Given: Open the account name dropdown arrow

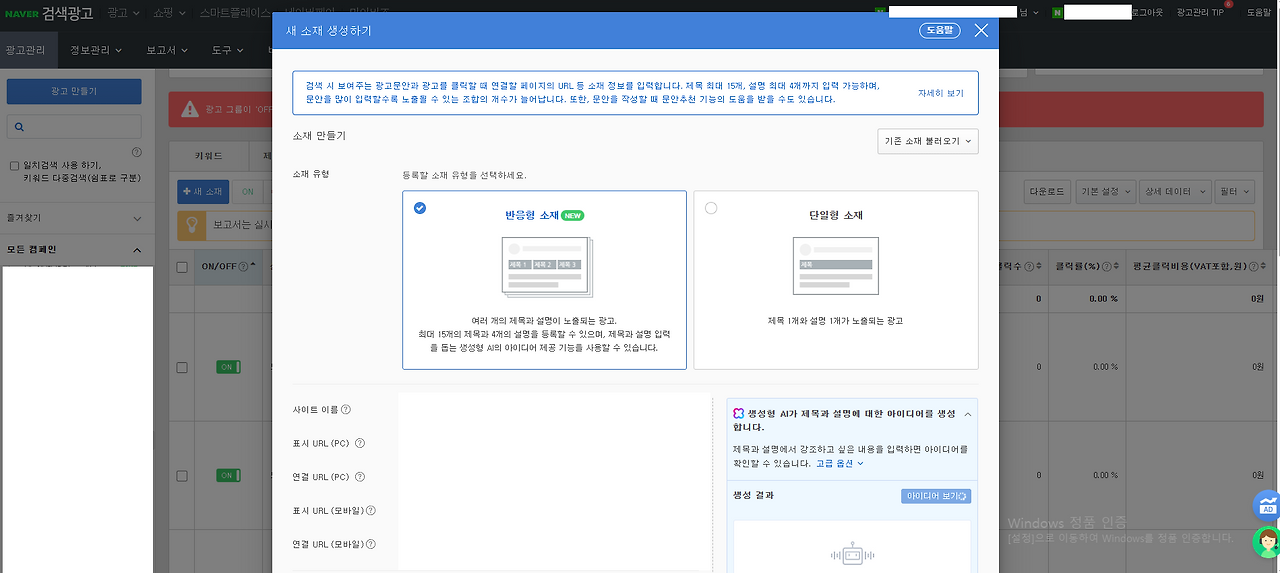Looking at the screenshot, I should click(x=1035, y=12).
